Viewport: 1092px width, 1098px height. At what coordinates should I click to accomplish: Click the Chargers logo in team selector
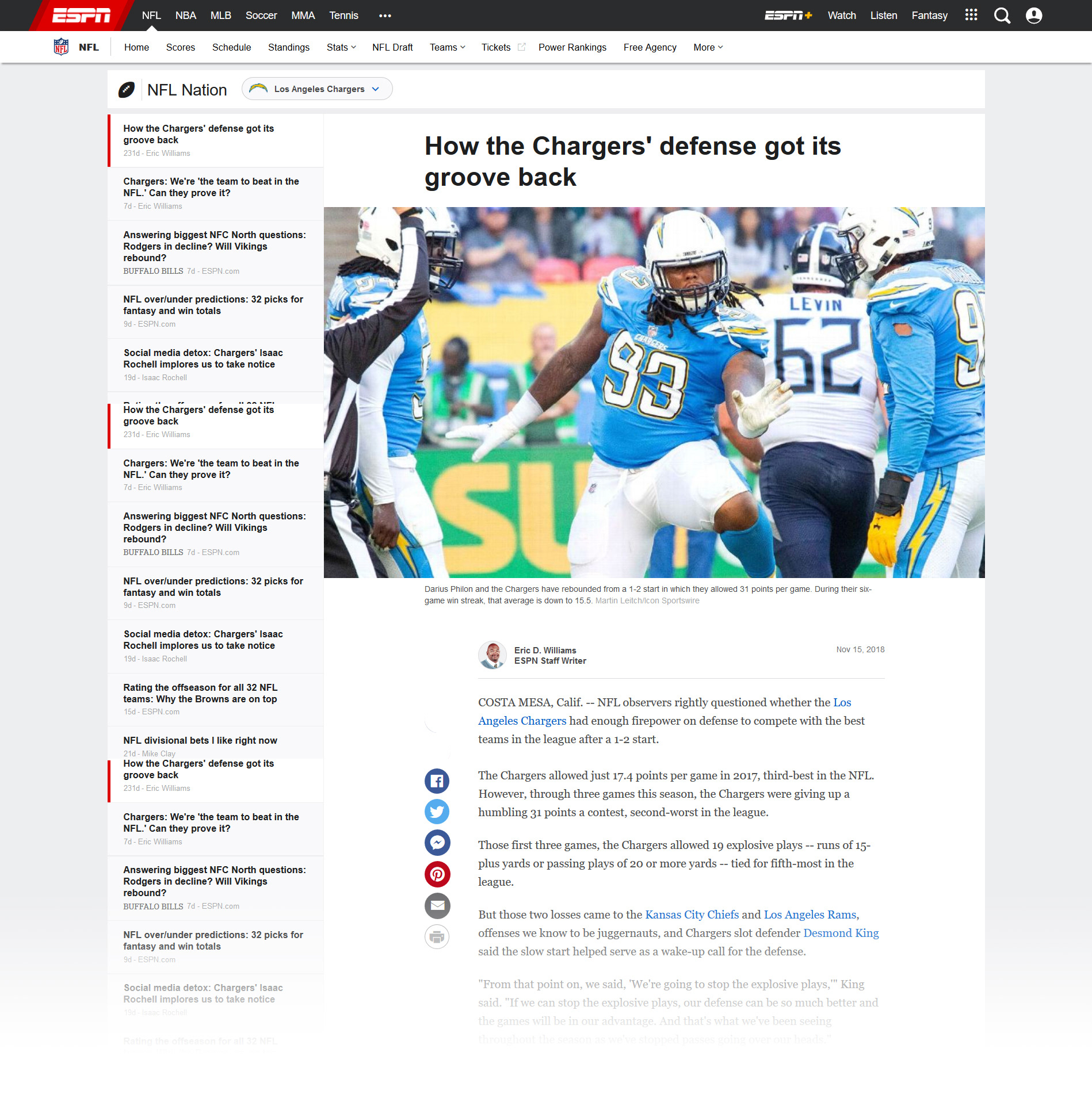coord(258,89)
